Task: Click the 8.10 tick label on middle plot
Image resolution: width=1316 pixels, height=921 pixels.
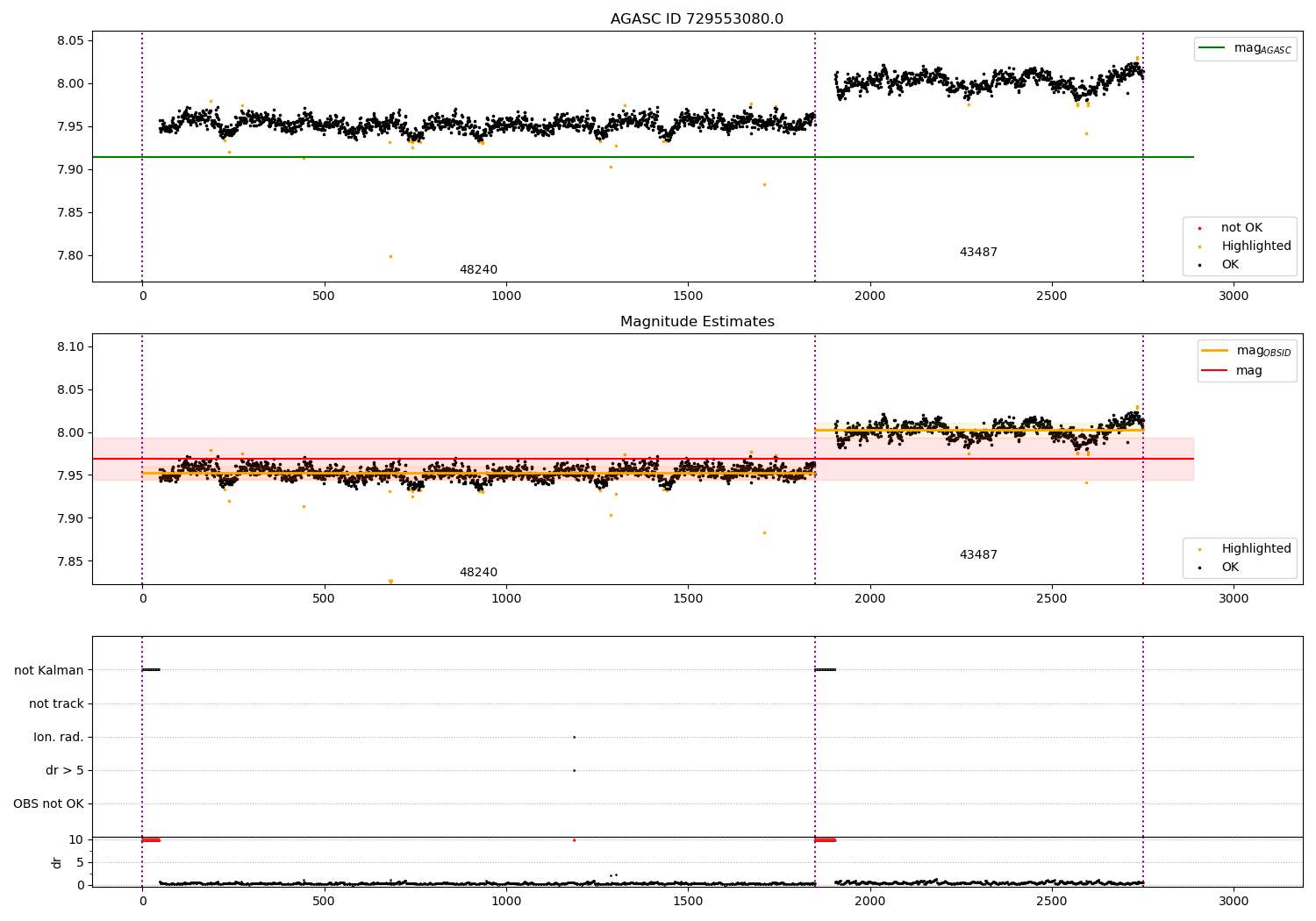Action: (x=70, y=347)
